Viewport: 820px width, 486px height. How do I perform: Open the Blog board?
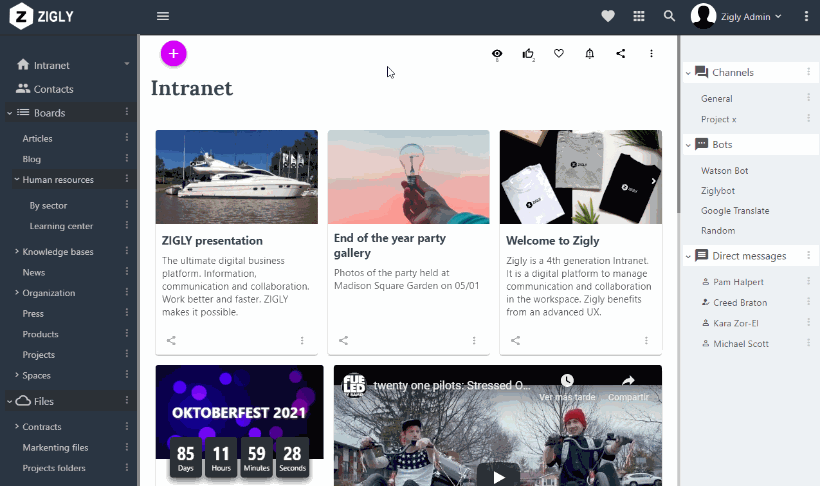coord(31,159)
